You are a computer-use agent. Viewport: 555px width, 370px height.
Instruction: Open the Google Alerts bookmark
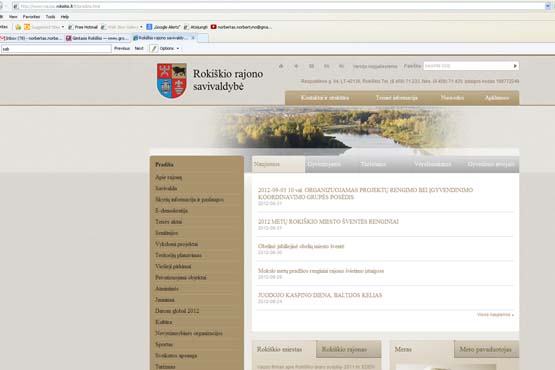point(163,27)
